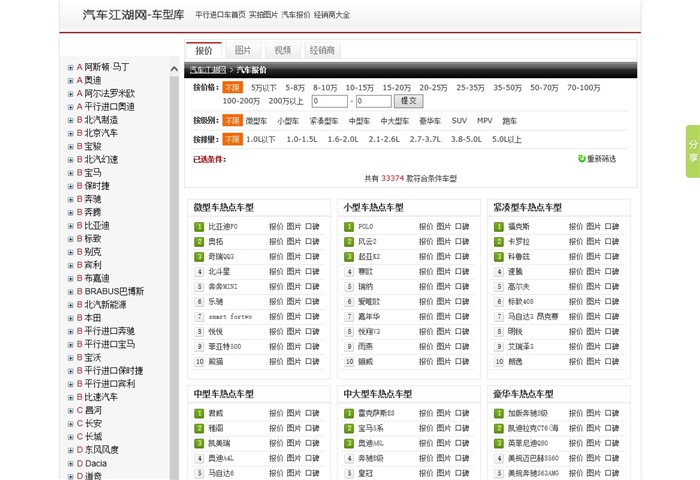Filter price by 35-50万

coord(507,88)
